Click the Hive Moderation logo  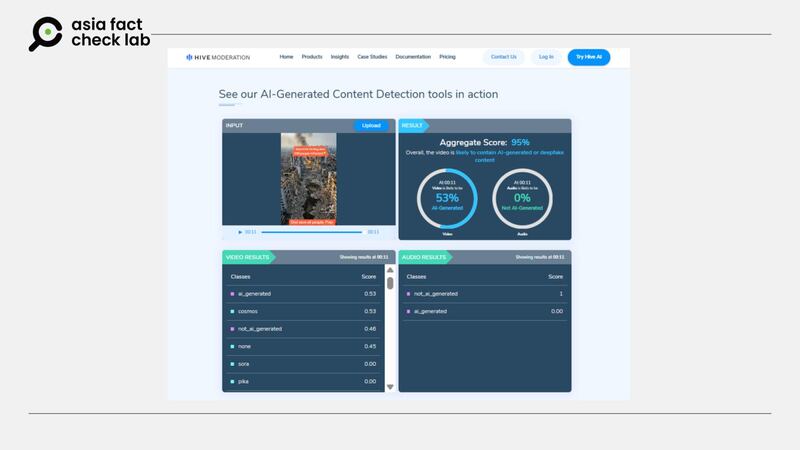[217, 57]
